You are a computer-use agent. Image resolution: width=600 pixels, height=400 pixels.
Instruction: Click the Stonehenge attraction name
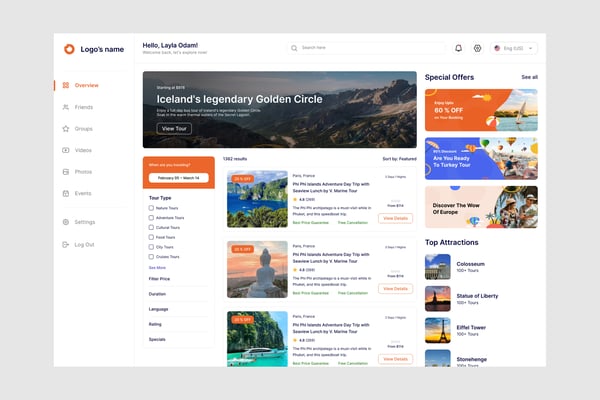(x=471, y=359)
